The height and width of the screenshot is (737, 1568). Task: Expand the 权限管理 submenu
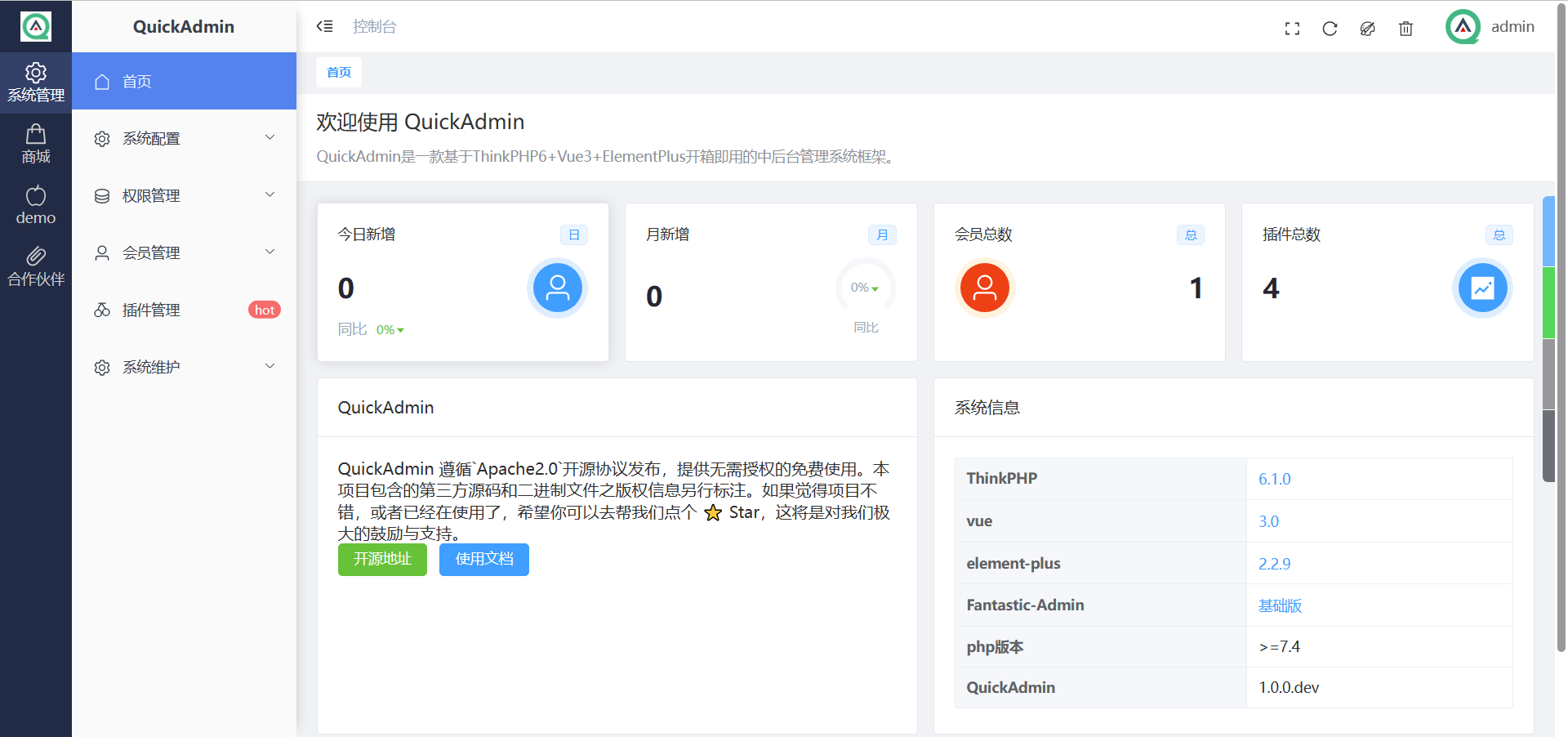(x=184, y=195)
